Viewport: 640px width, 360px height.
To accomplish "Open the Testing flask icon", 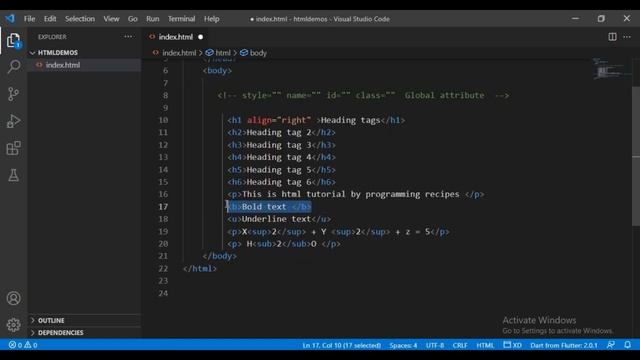I will click(13, 176).
